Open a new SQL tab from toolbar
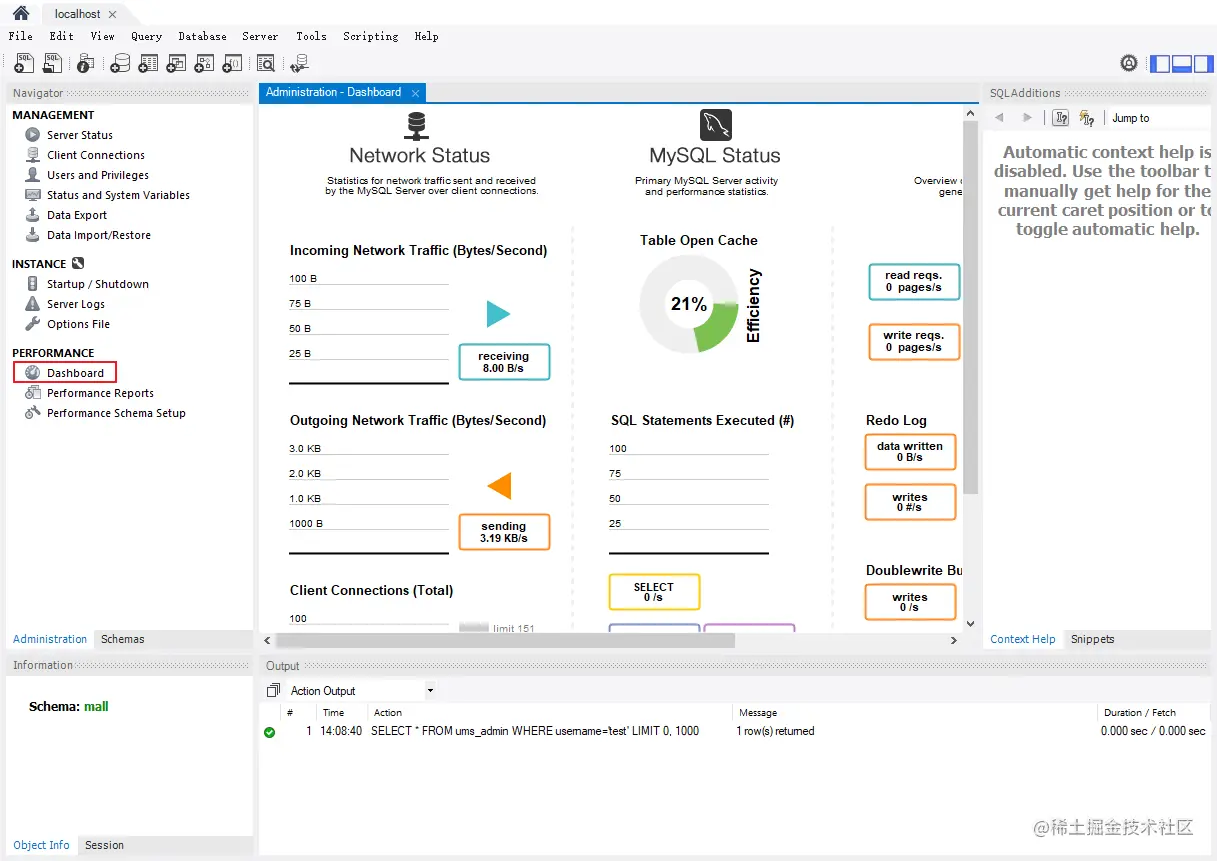The height and width of the screenshot is (861, 1217). pyautogui.click(x=24, y=63)
